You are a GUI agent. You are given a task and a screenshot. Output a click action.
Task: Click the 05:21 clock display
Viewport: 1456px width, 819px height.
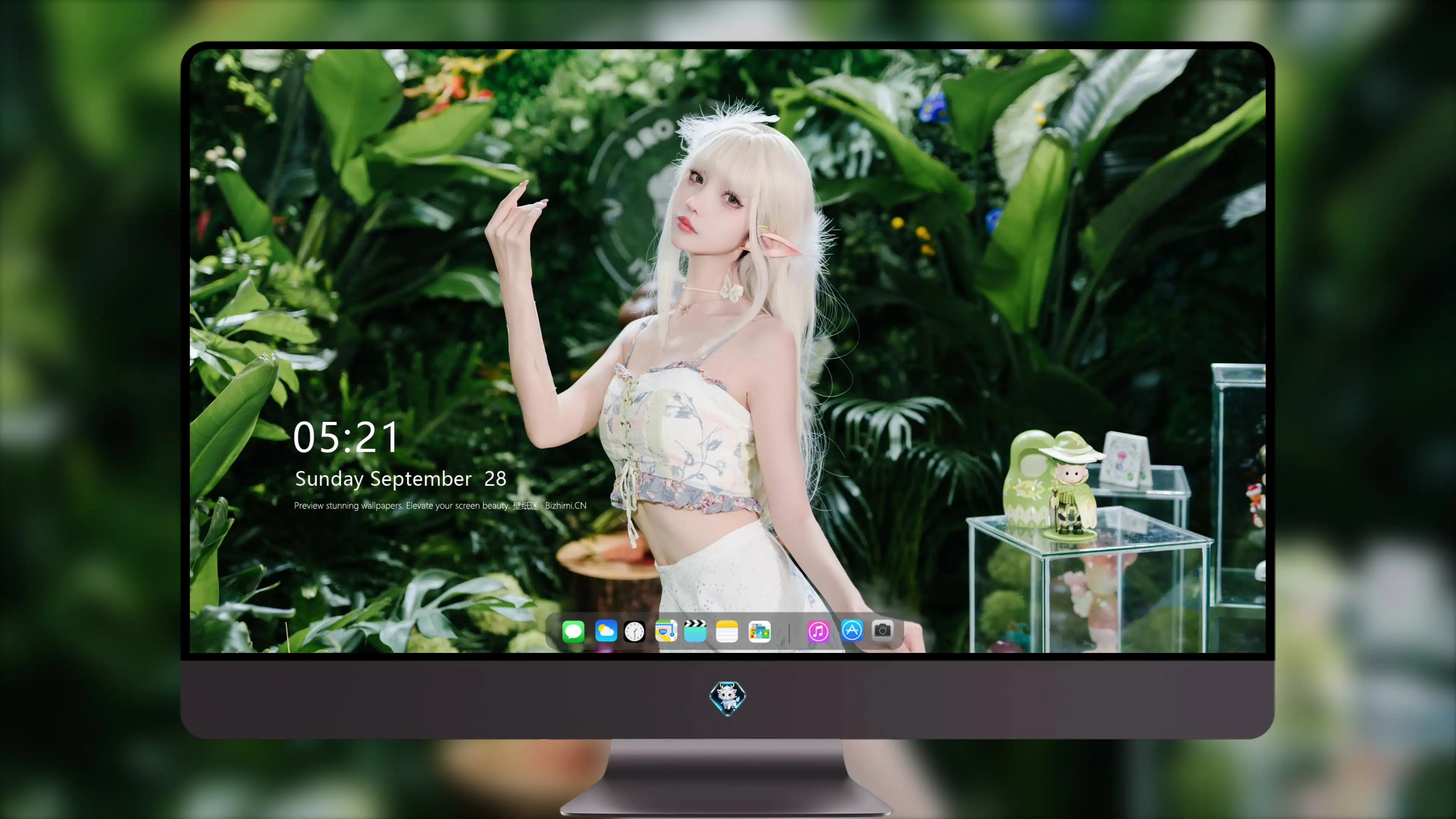[346, 438]
